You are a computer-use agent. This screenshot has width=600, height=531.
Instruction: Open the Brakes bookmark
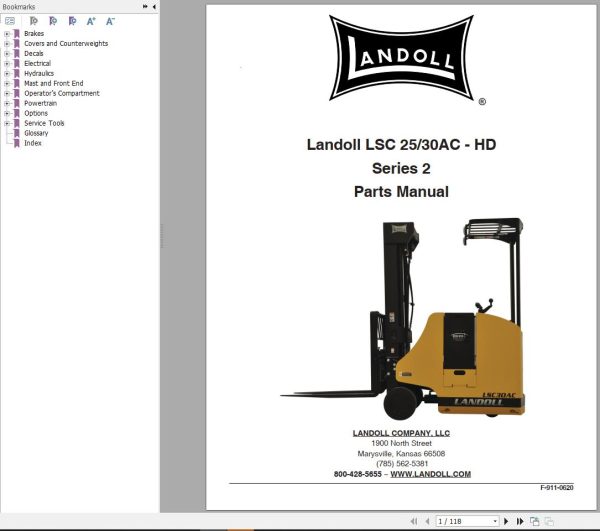tap(34, 34)
